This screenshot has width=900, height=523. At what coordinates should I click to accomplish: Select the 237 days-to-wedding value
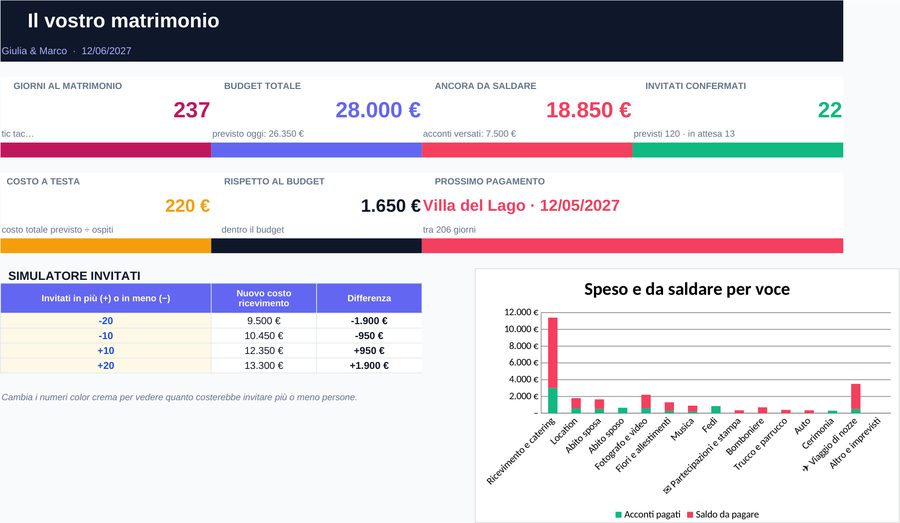[x=192, y=110]
